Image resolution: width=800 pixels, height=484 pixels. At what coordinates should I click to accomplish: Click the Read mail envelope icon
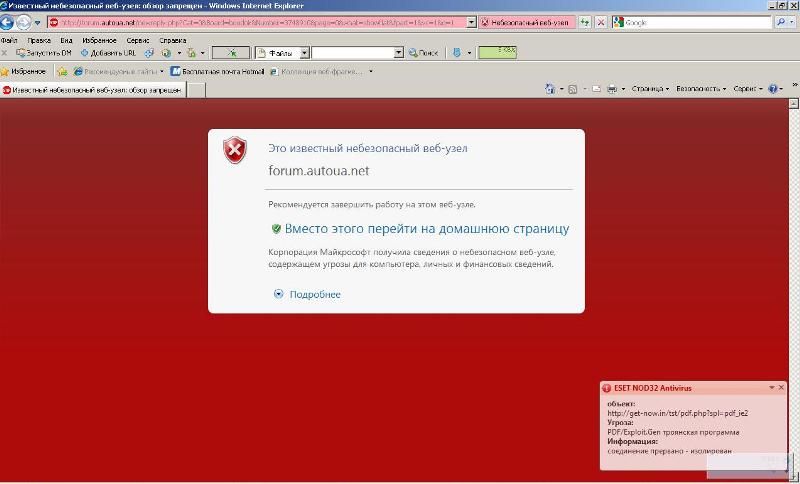tap(596, 89)
